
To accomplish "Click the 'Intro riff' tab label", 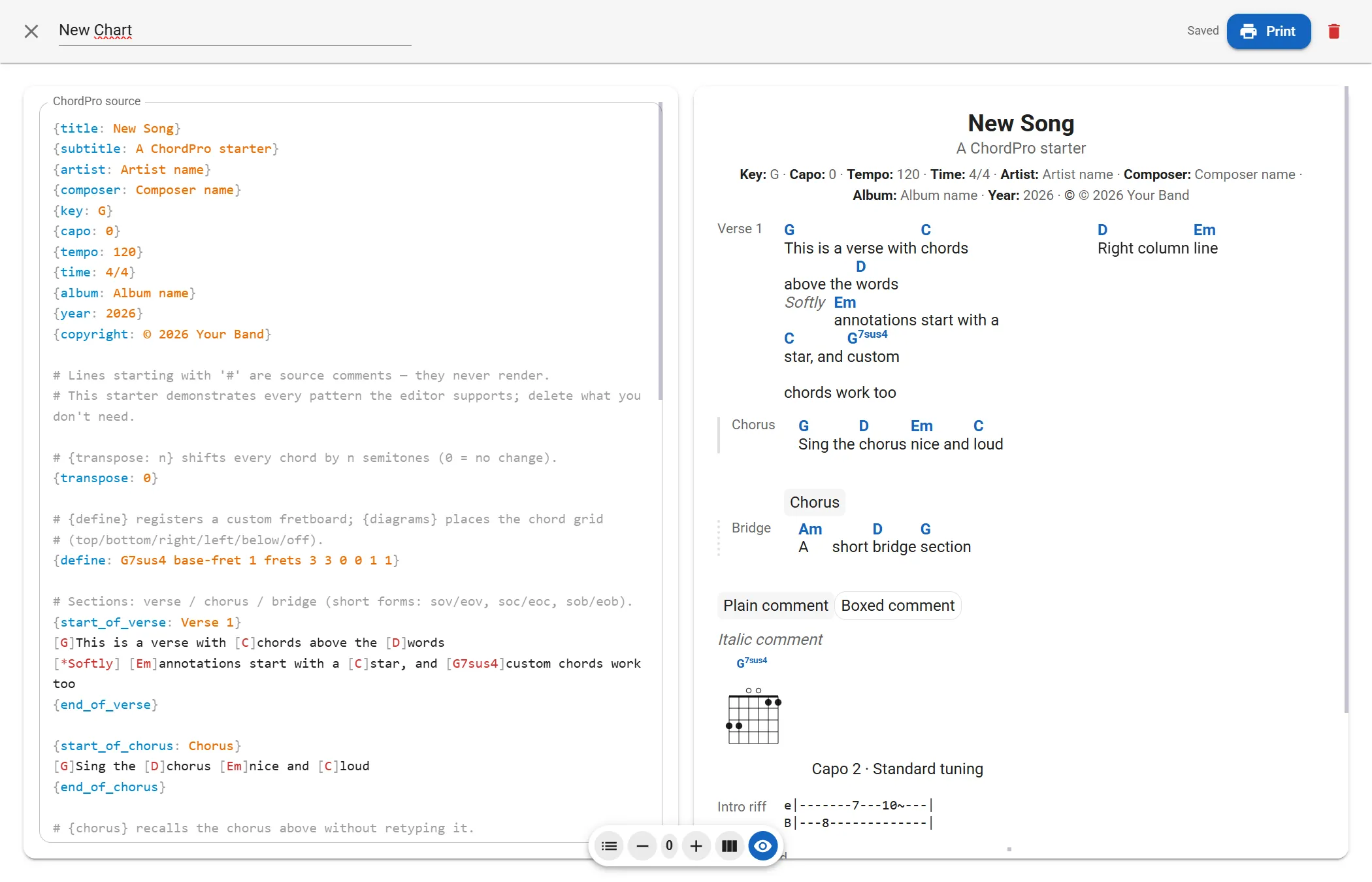I will [742, 807].
